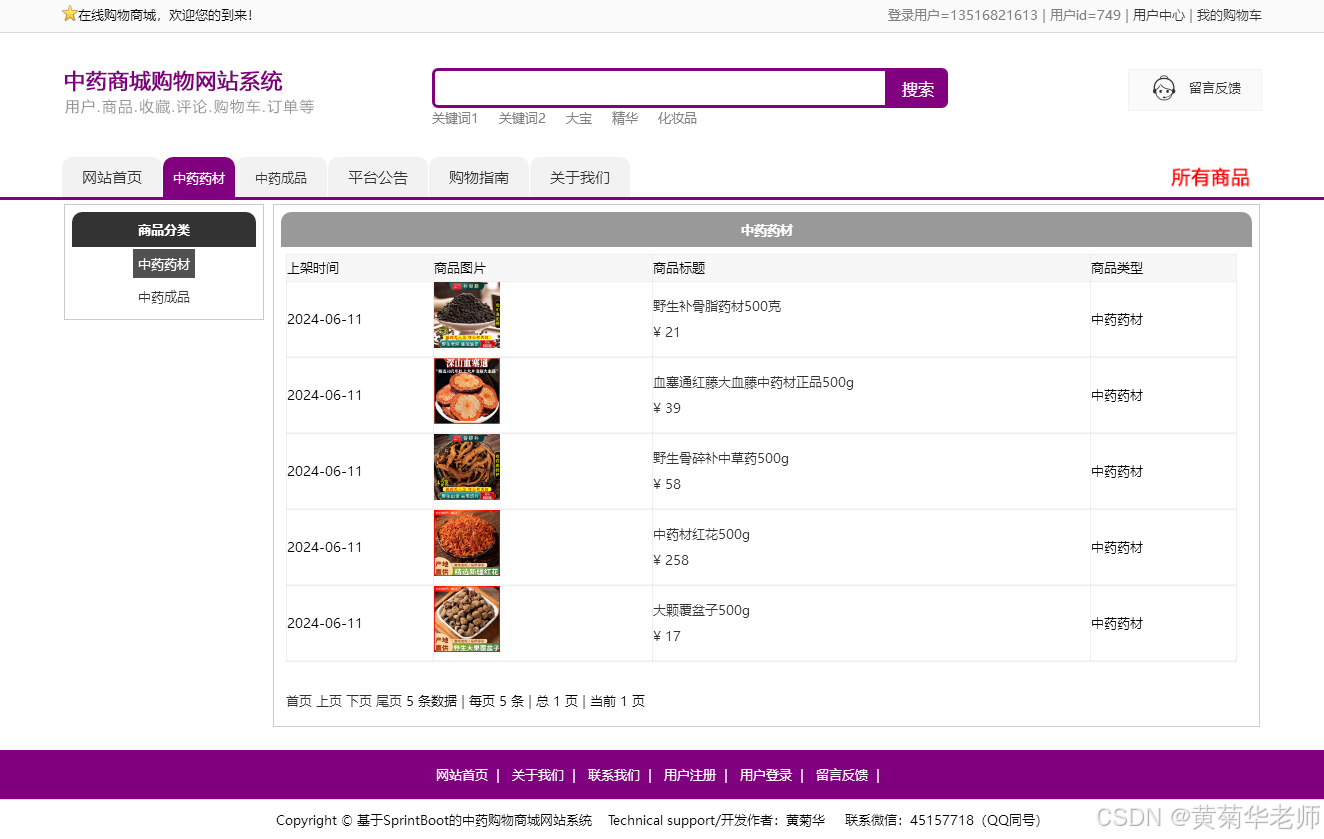This screenshot has height=839, width=1324.
Task: Click footer link 网站首页
Action: tap(462, 775)
